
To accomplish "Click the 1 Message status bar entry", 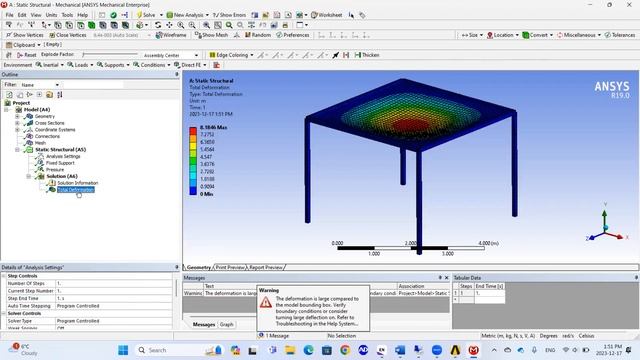I will click(273, 336).
